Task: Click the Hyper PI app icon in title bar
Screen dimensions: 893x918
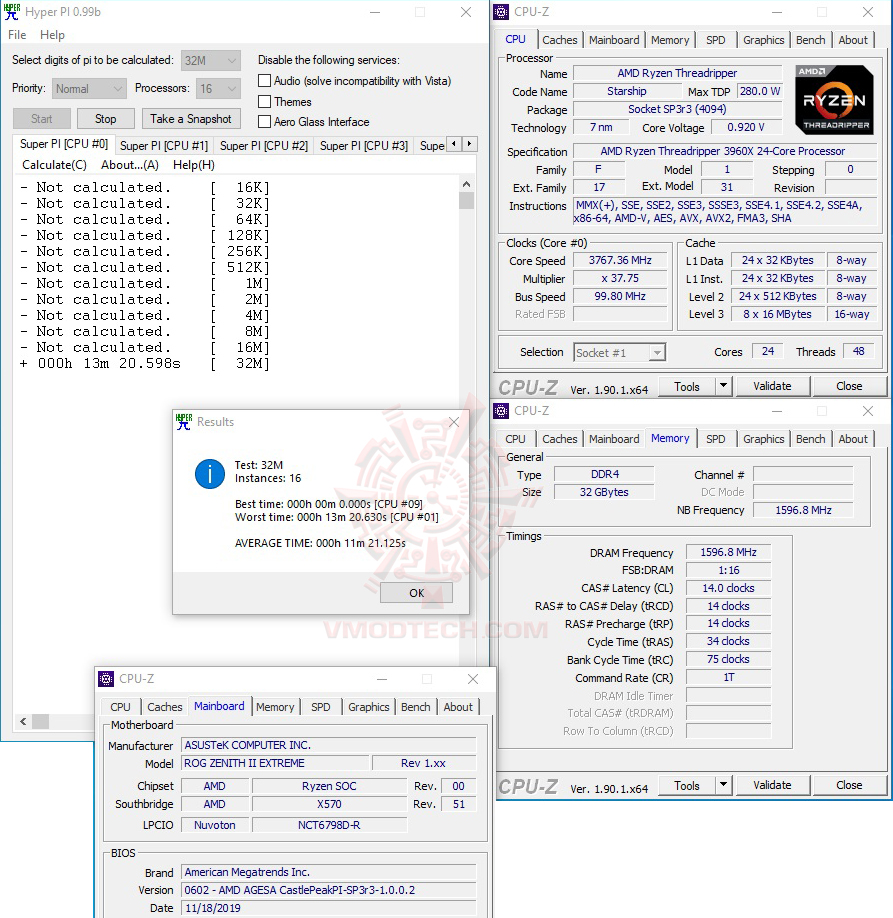Action: [11, 12]
